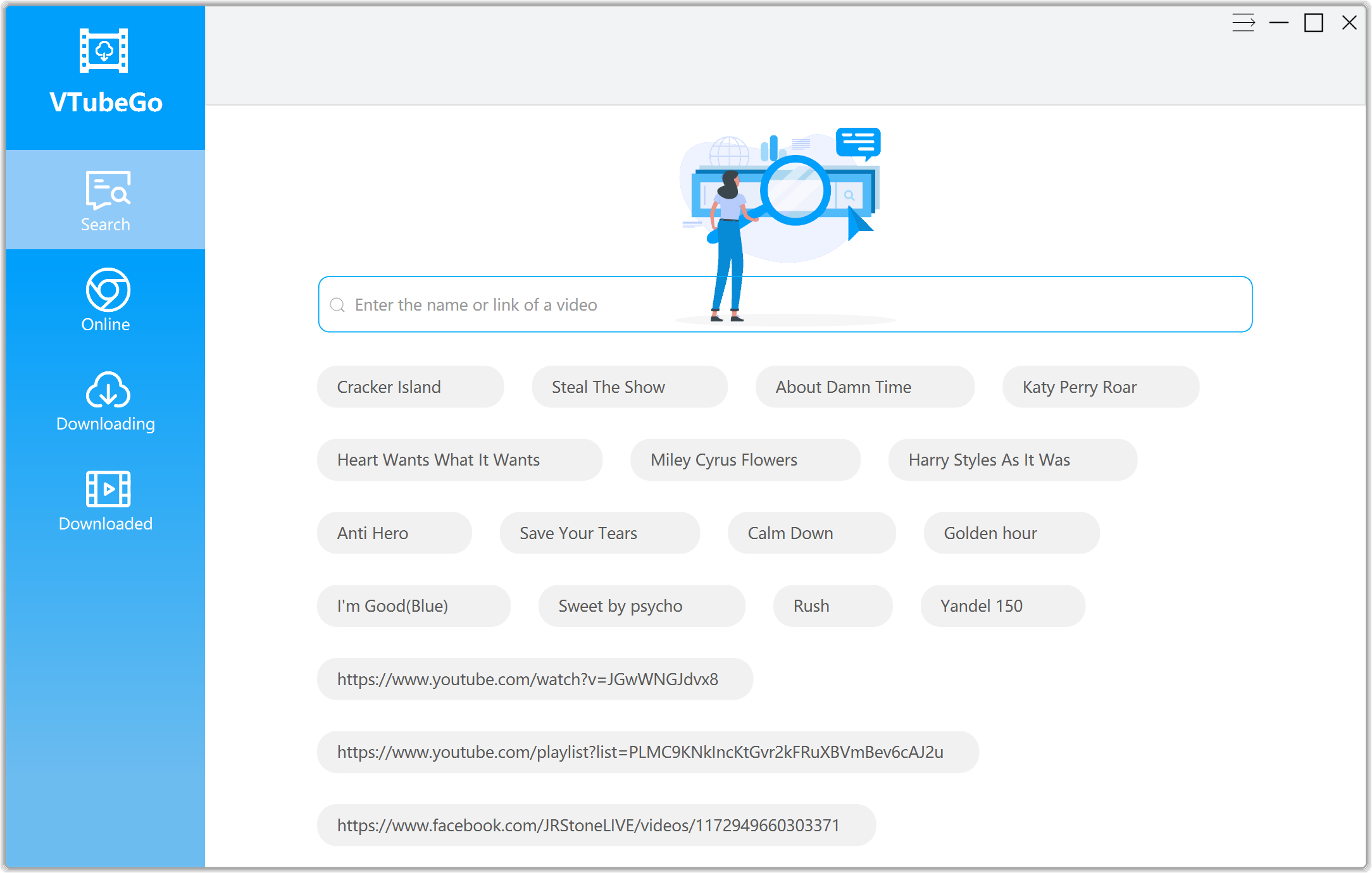Pick the Calm Down suggestion
The width and height of the screenshot is (1372, 873).
coord(812,533)
